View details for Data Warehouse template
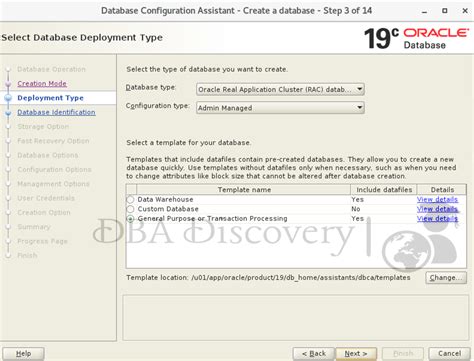 437,199
